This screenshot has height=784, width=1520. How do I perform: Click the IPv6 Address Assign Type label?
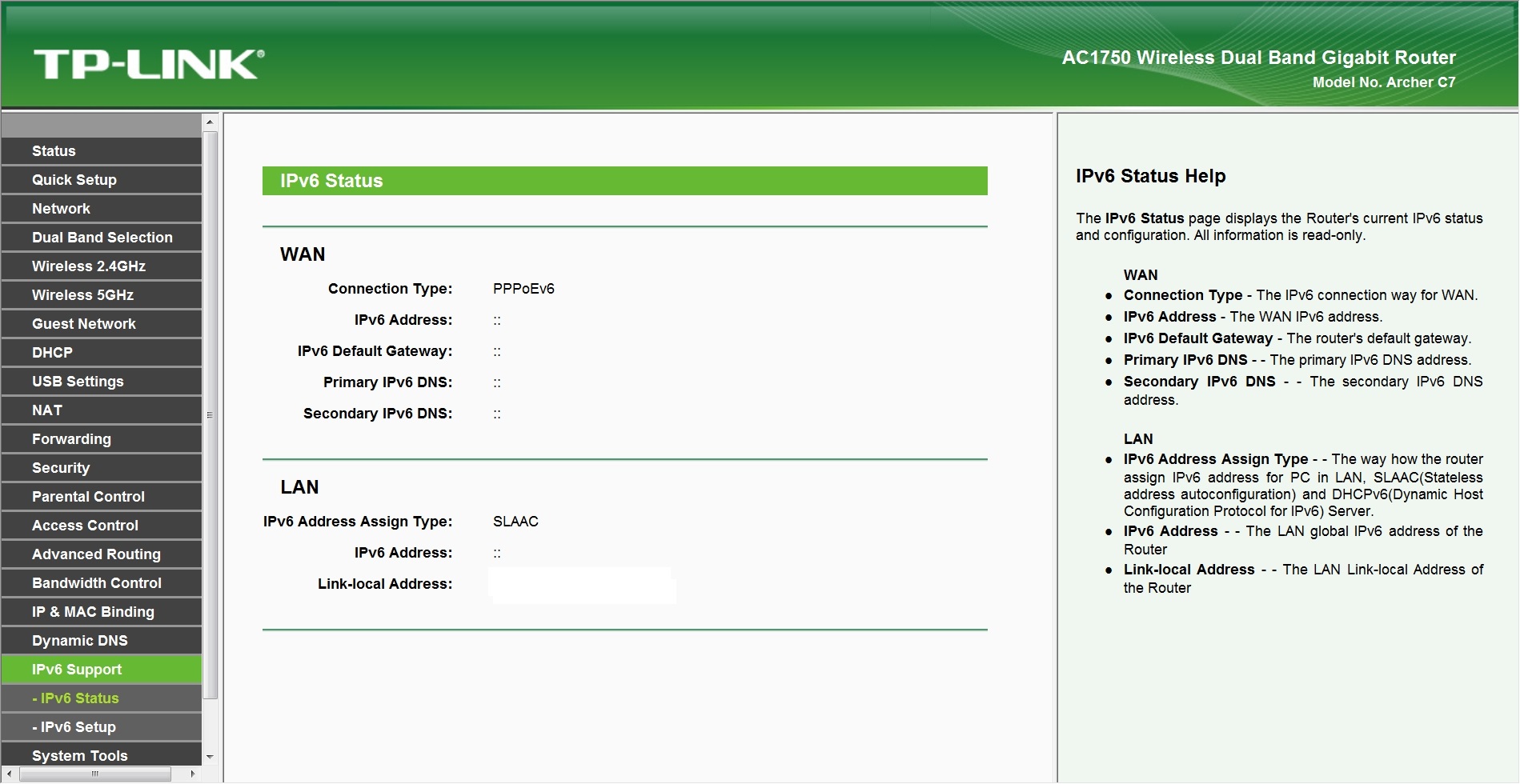pyautogui.click(x=358, y=522)
